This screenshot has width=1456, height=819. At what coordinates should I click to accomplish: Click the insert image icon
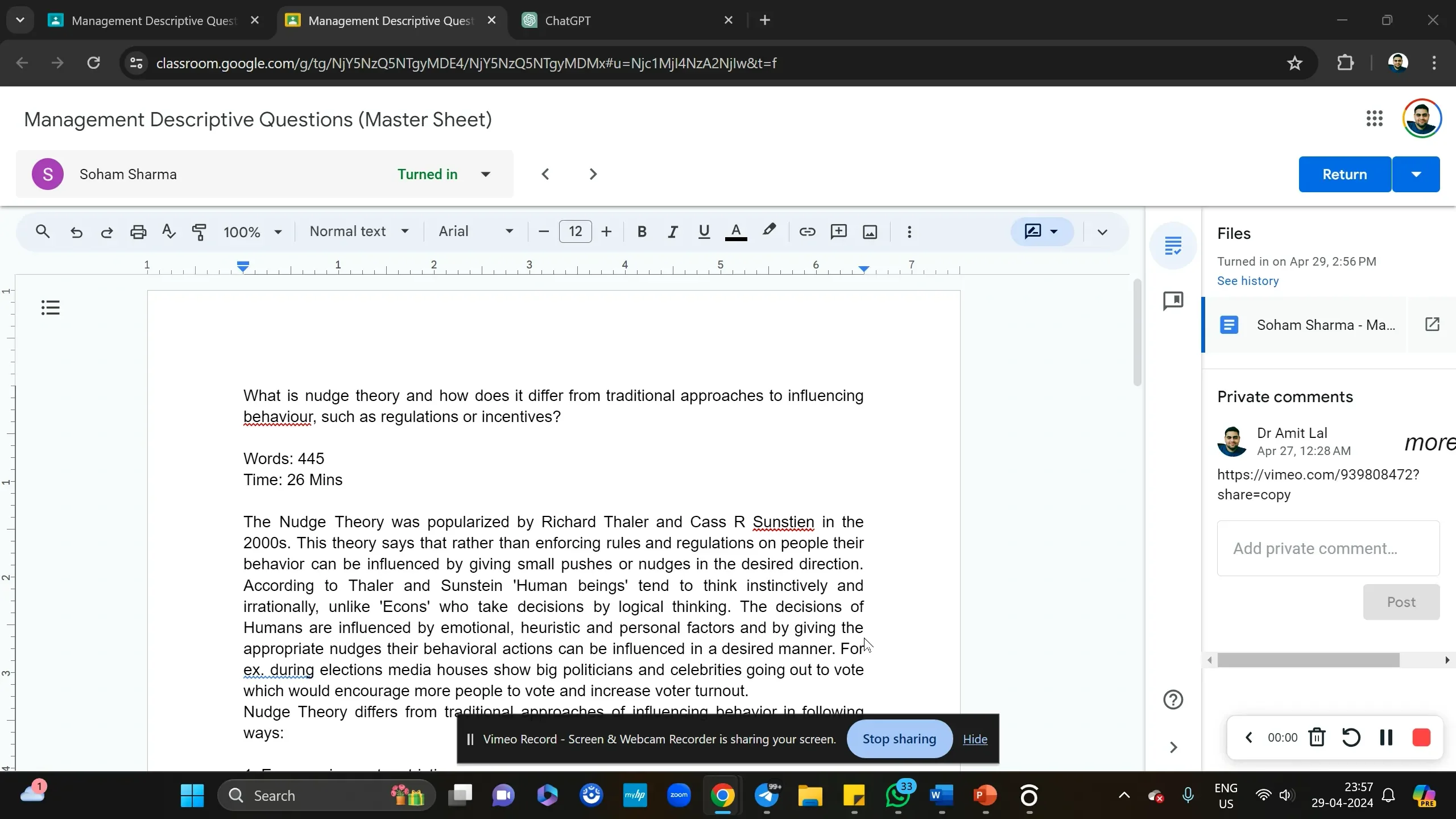[x=869, y=231]
